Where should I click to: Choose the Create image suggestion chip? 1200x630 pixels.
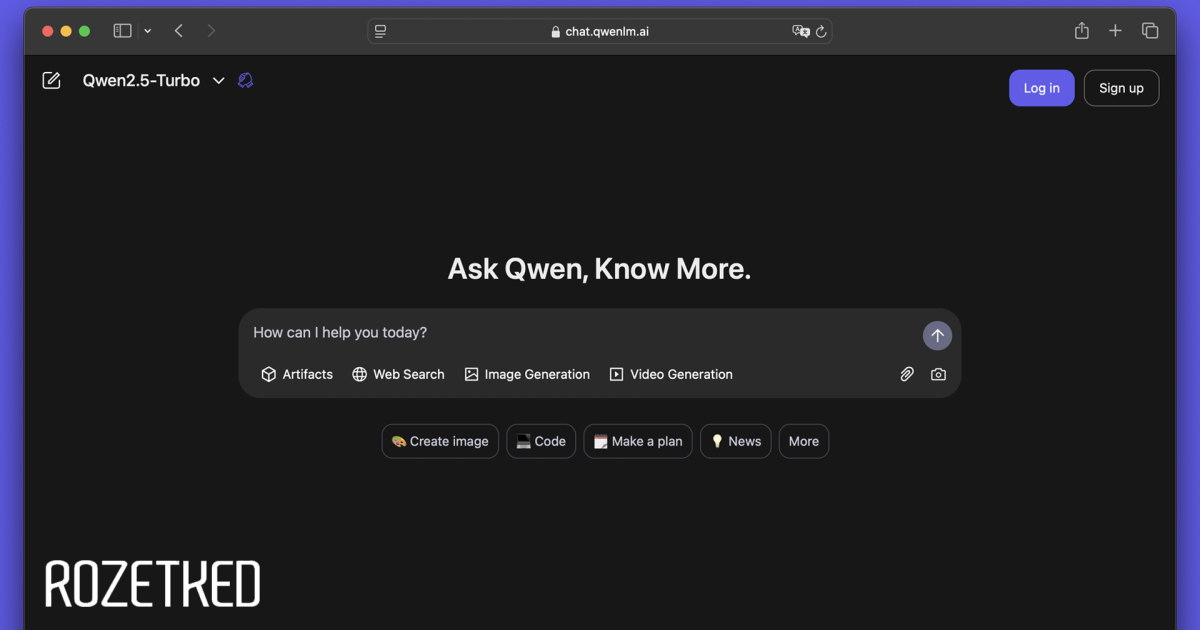click(440, 441)
